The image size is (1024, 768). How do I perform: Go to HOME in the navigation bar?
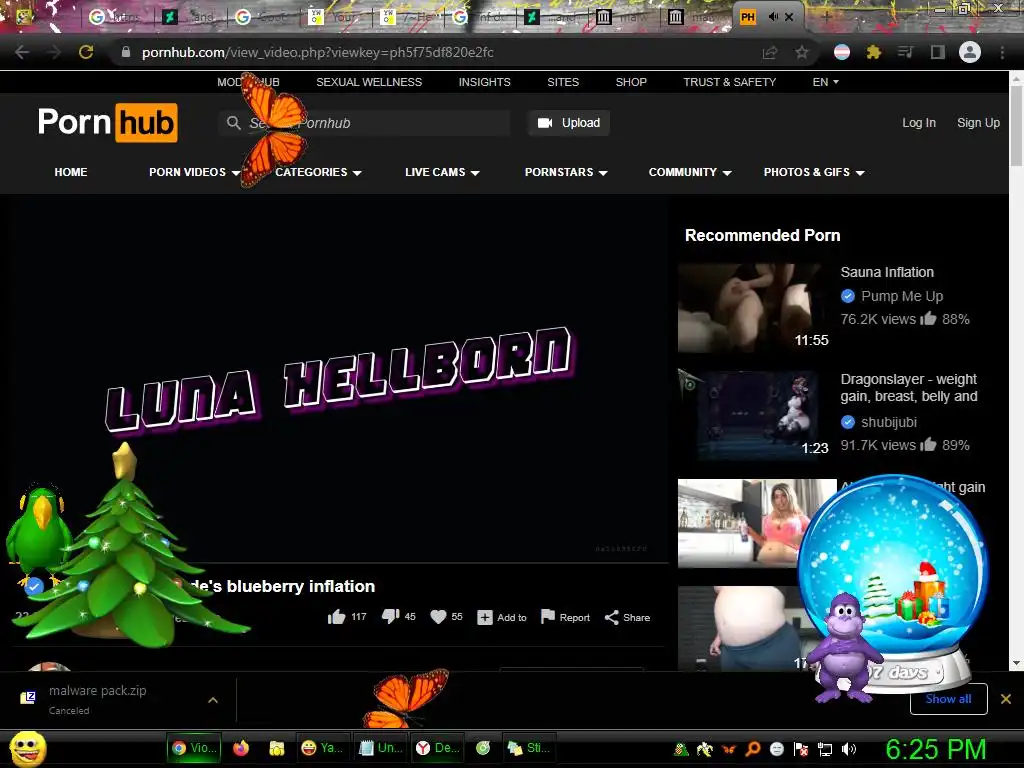point(71,172)
